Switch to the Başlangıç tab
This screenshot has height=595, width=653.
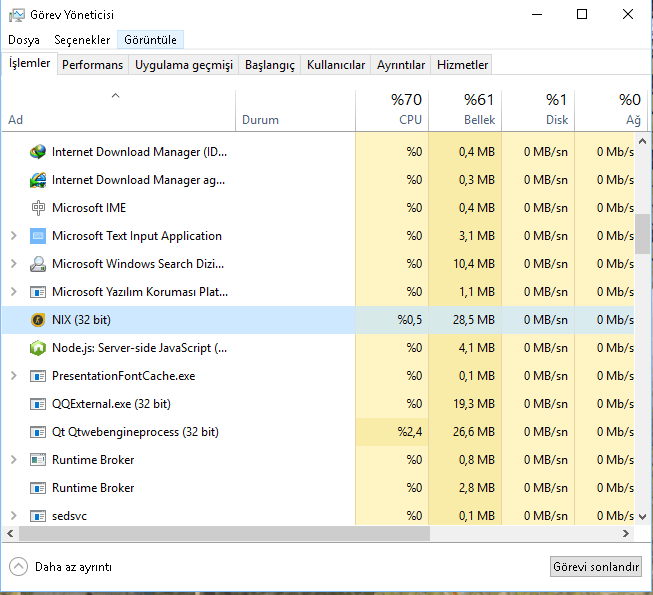coord(269,65)
